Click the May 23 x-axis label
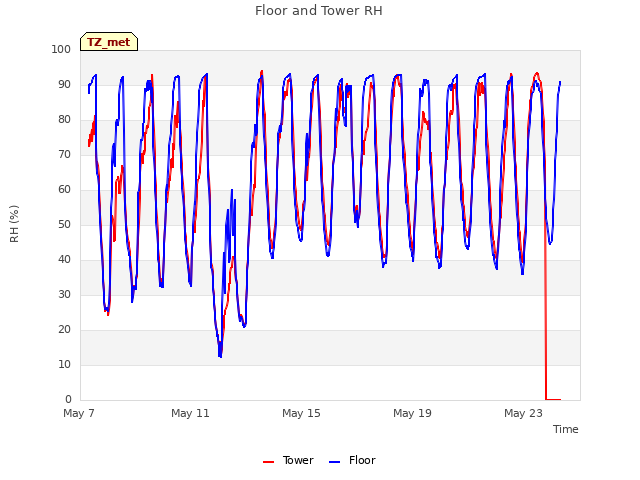Viewport: 640px width, 480px height. (x=523, y=413)
